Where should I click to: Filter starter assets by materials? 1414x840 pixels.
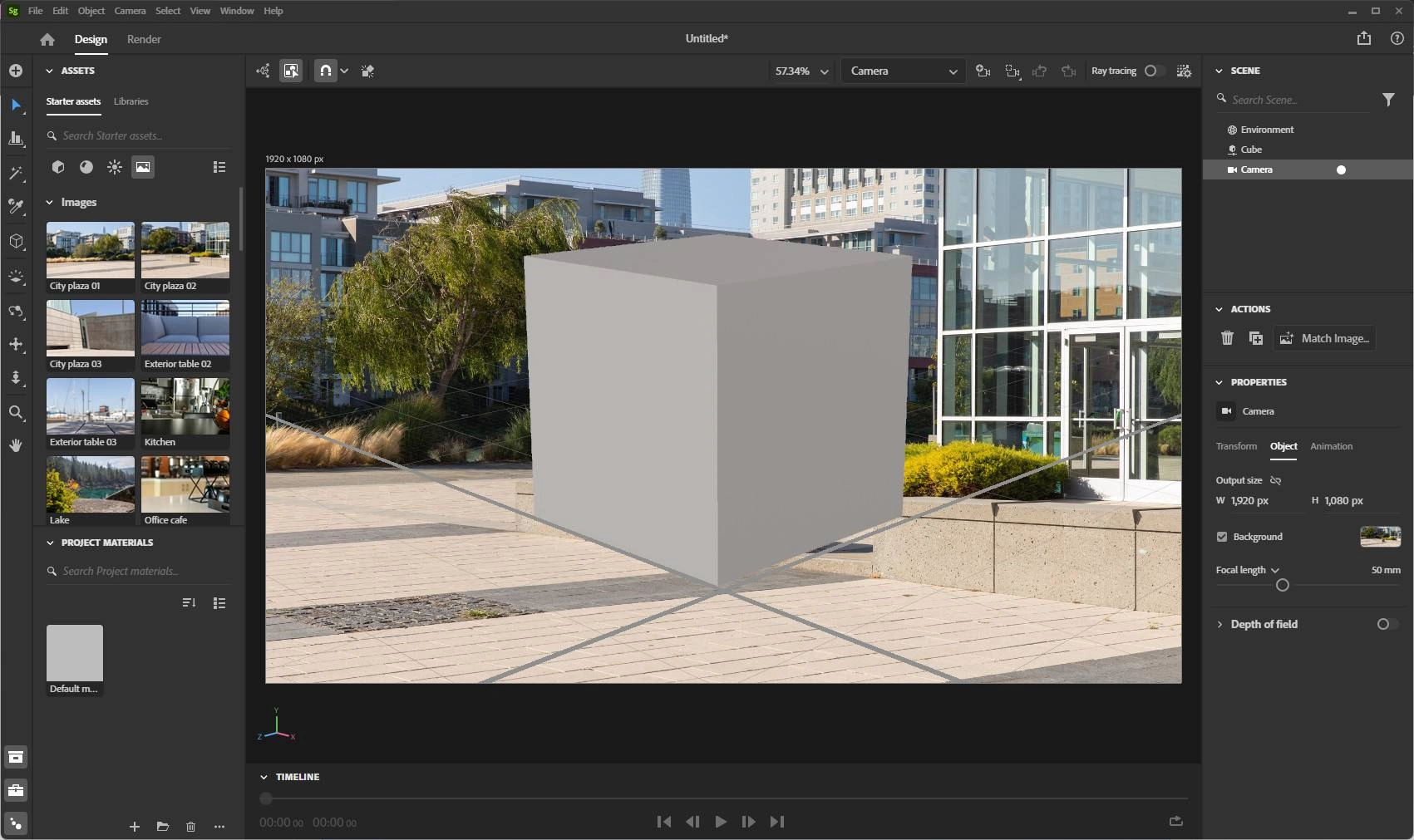coord(86,167)
